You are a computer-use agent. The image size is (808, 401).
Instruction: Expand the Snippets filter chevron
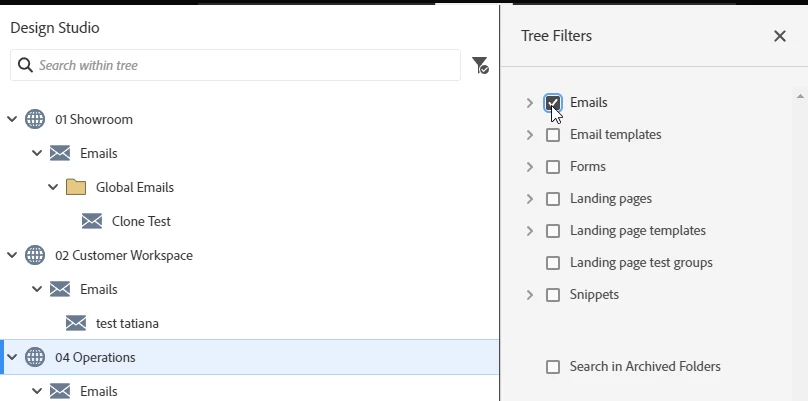click(x=530, y=294)
